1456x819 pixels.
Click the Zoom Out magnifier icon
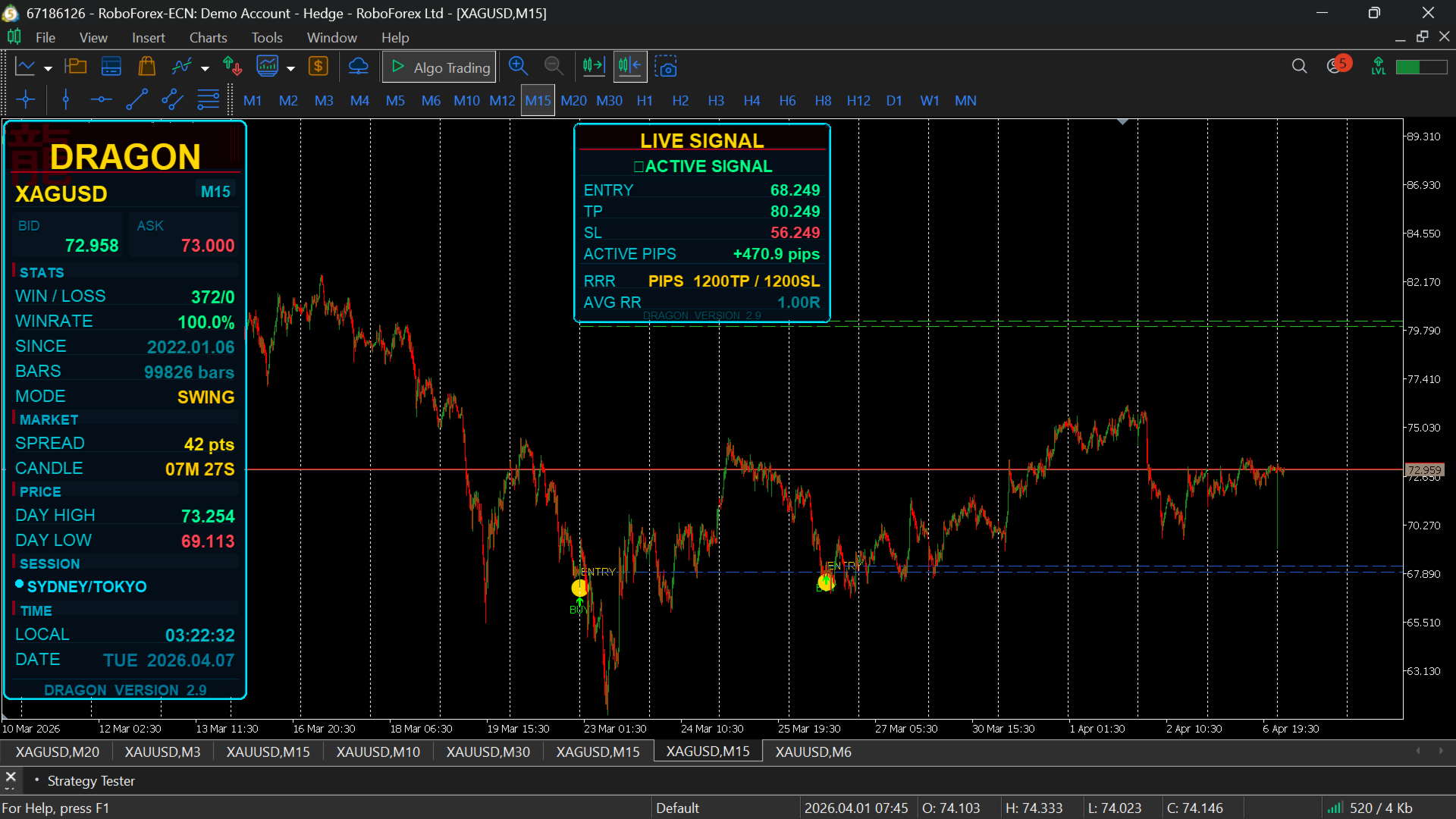point(554,67)
